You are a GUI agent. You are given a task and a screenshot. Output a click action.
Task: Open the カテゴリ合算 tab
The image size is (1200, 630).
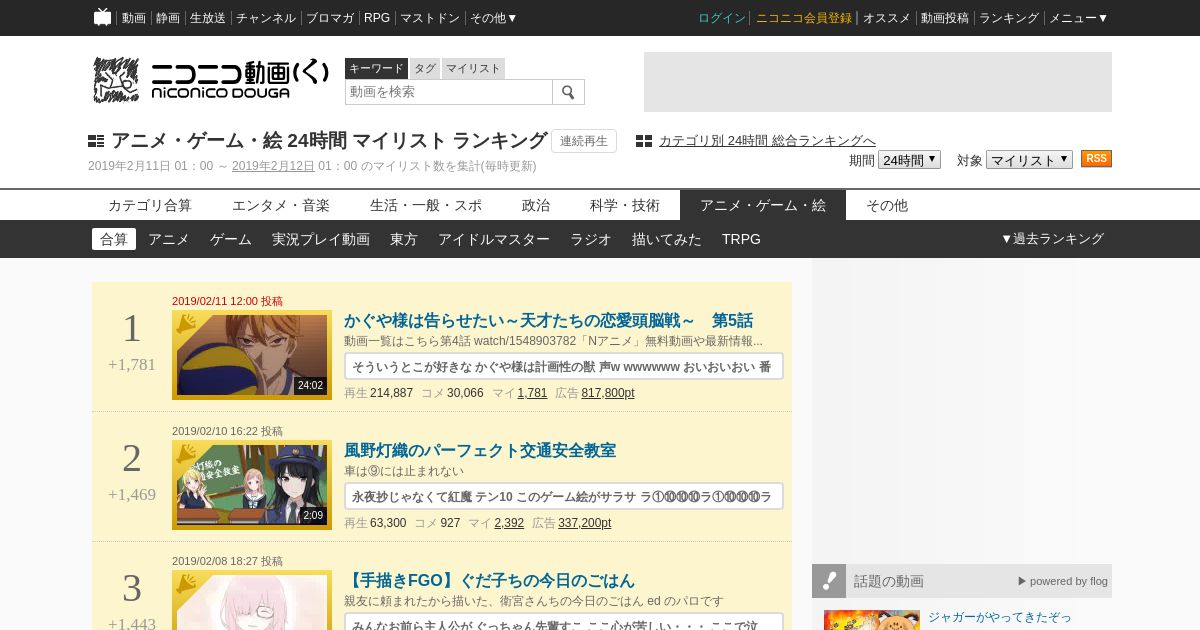[150, 205]
